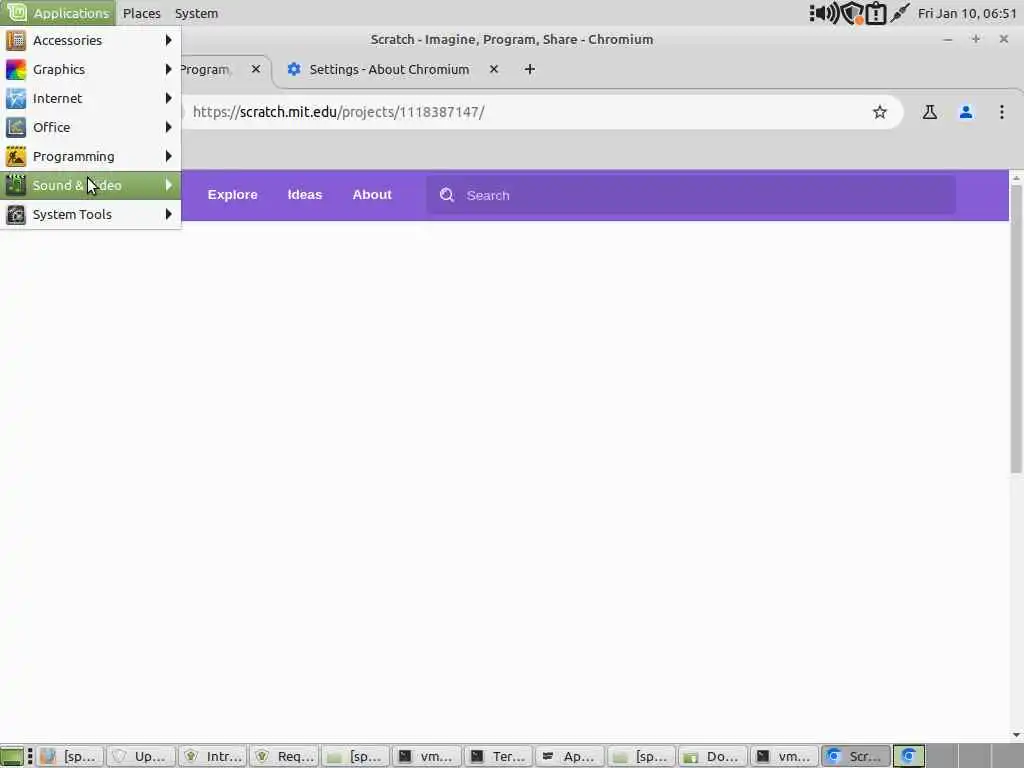The width and height of the screenshot is (1024, 768).
Task: Open the Chromium three-dot menu
Action: [1001, 112]
